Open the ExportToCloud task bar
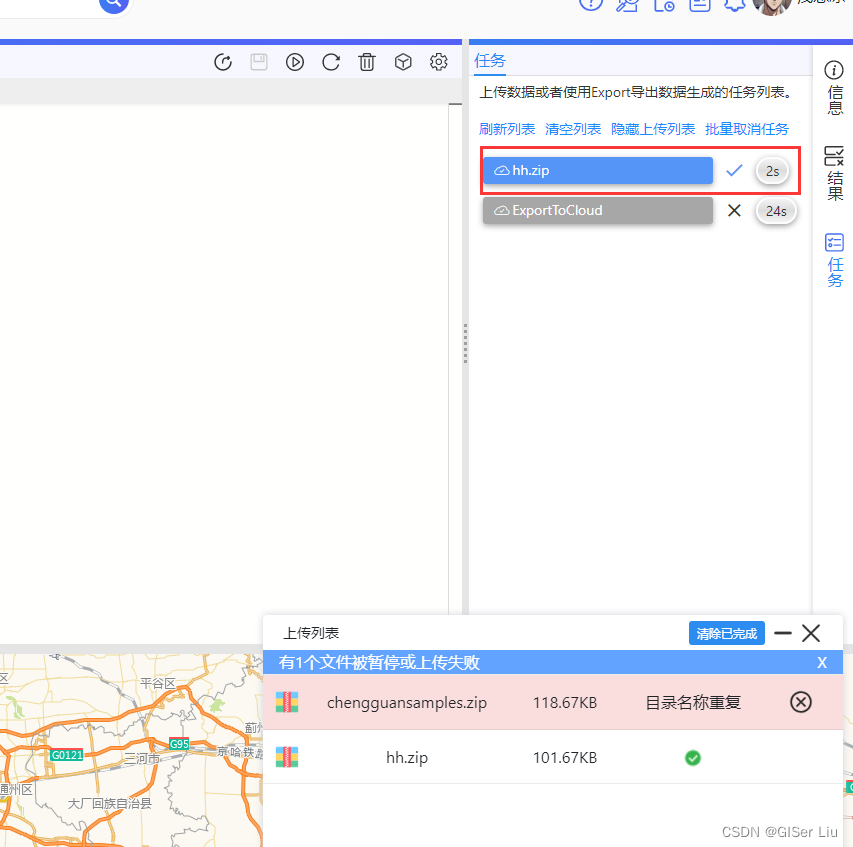Screen dimensions: 853x847 [598, 211]
